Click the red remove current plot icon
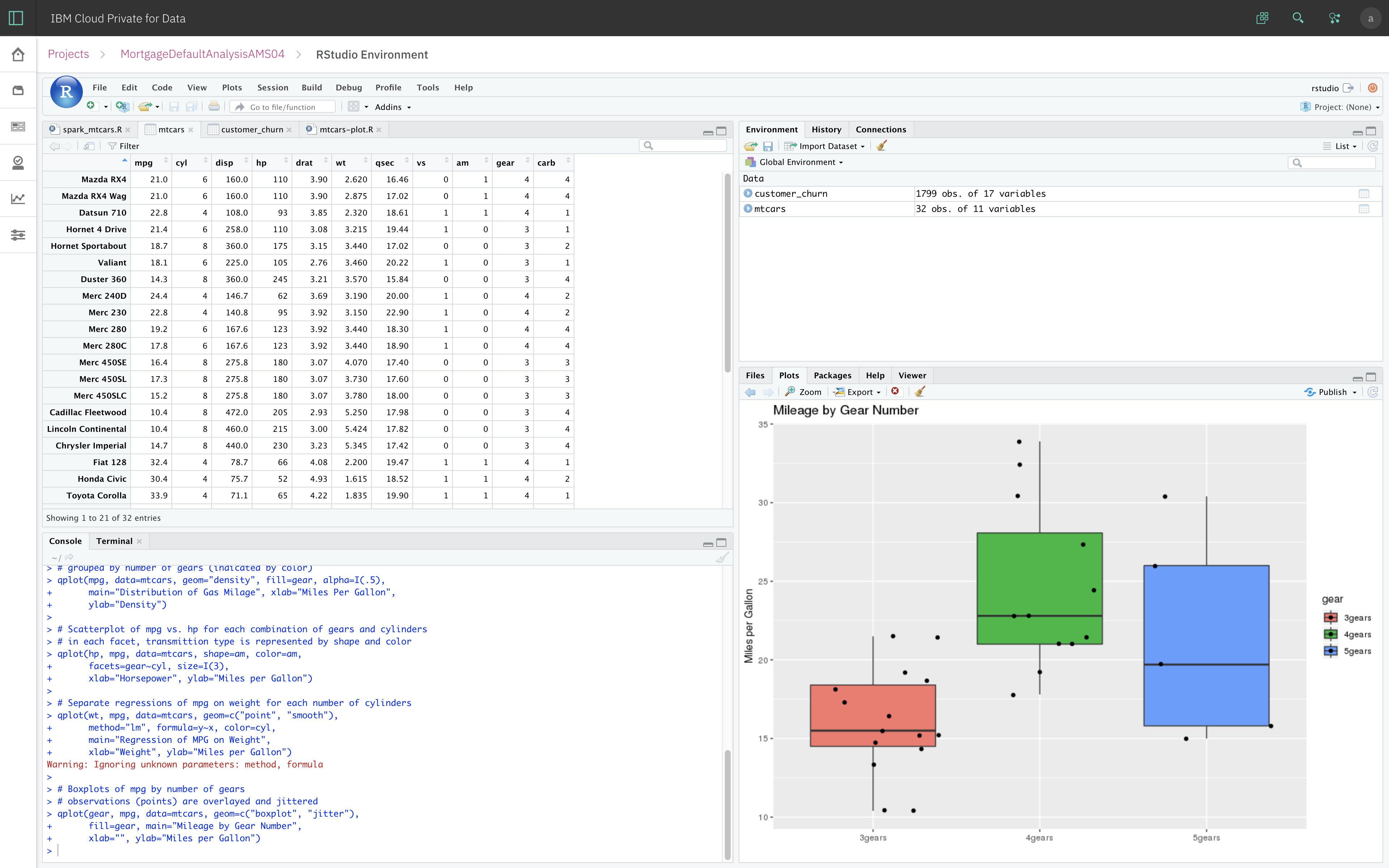The height and width of the screenshot is (868, 1389). point(895,392)
